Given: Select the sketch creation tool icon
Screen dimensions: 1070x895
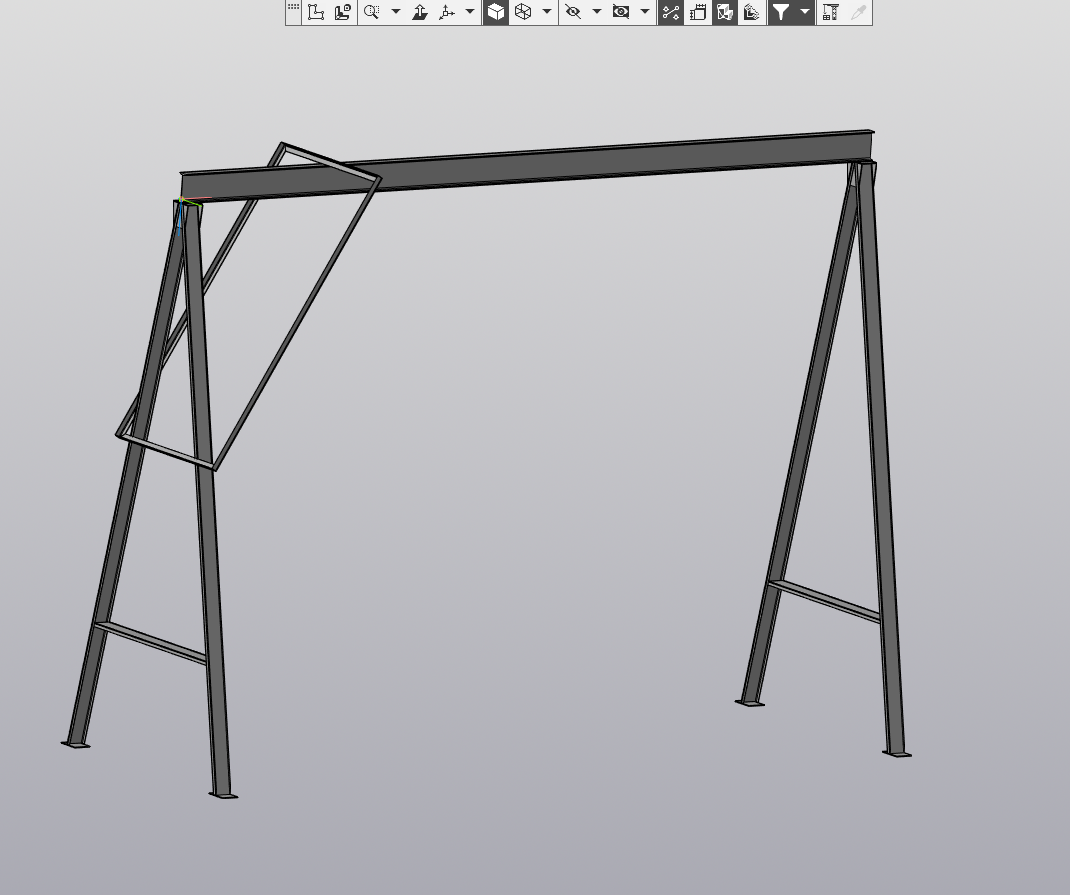Looking at the screenshot, I should coord(315,12).
